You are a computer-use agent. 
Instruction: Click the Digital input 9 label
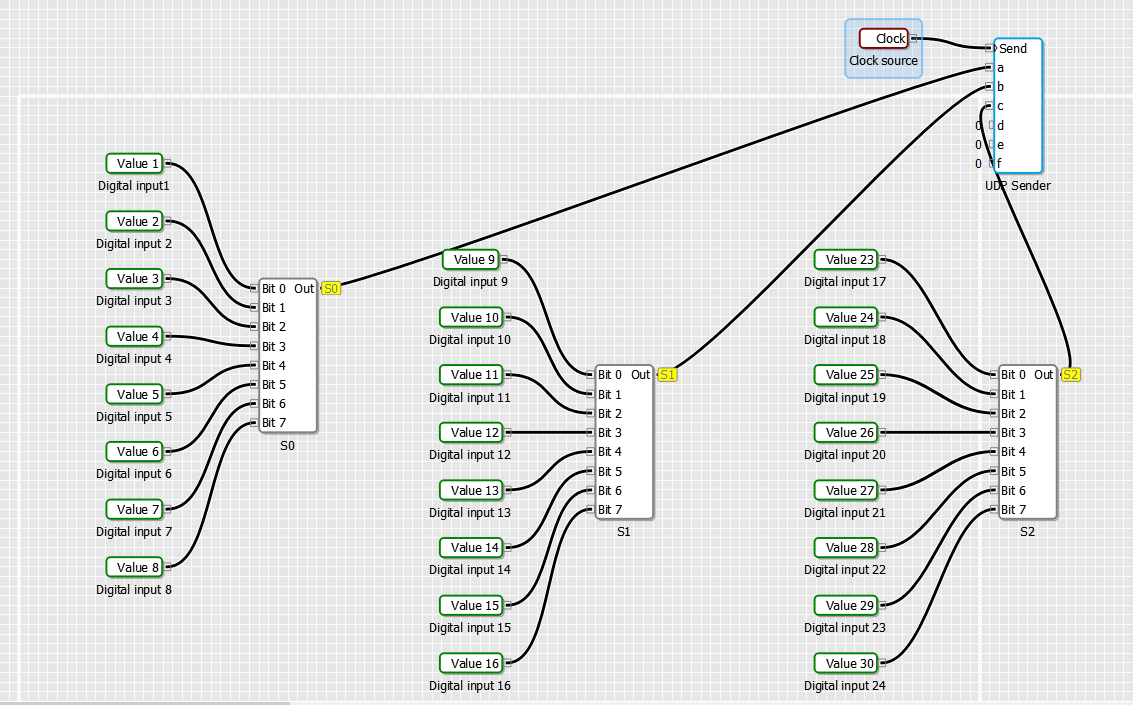470,282
